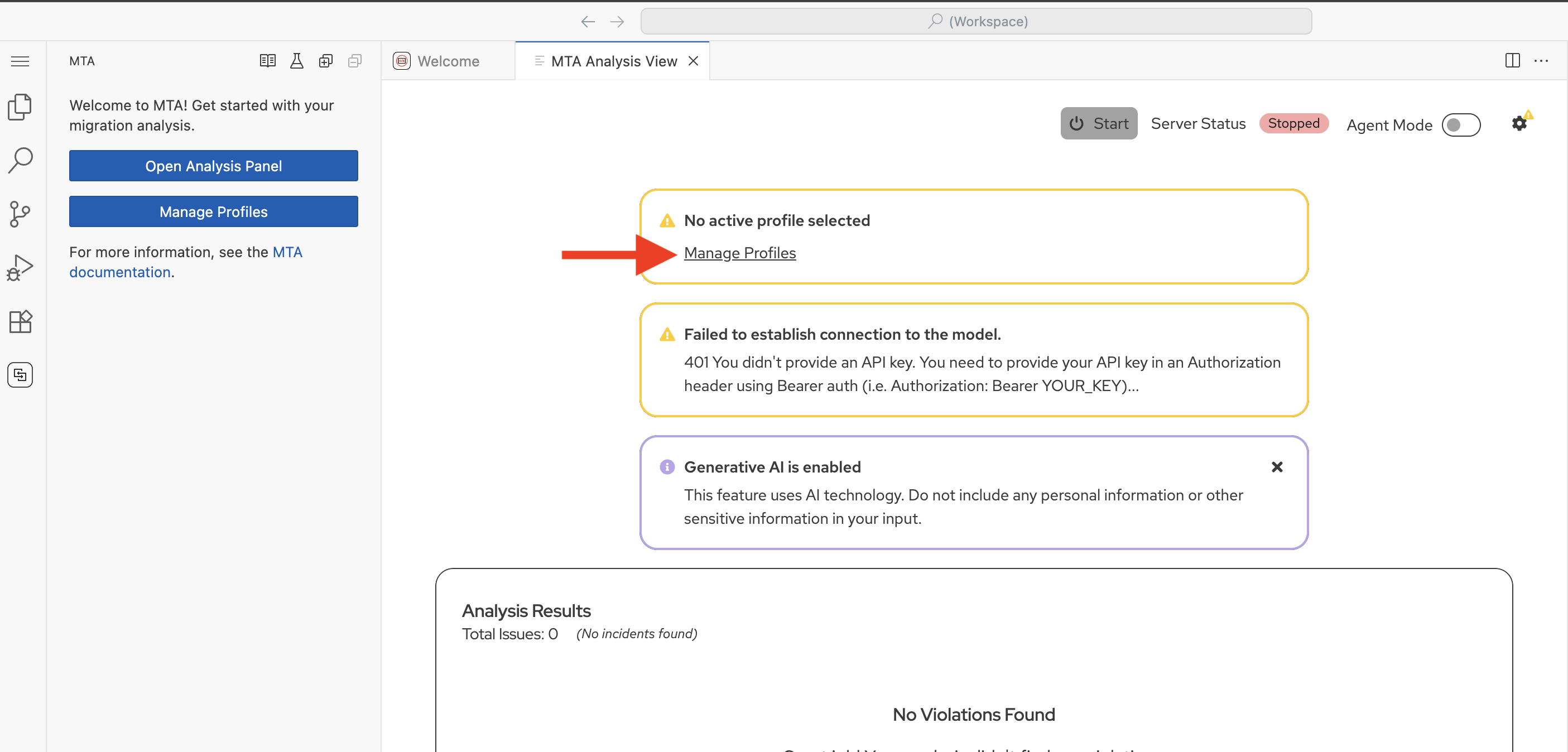Toggle Agent Mode on
The width and height of the screenshot is (1568, 752).
coord(1461,125)
